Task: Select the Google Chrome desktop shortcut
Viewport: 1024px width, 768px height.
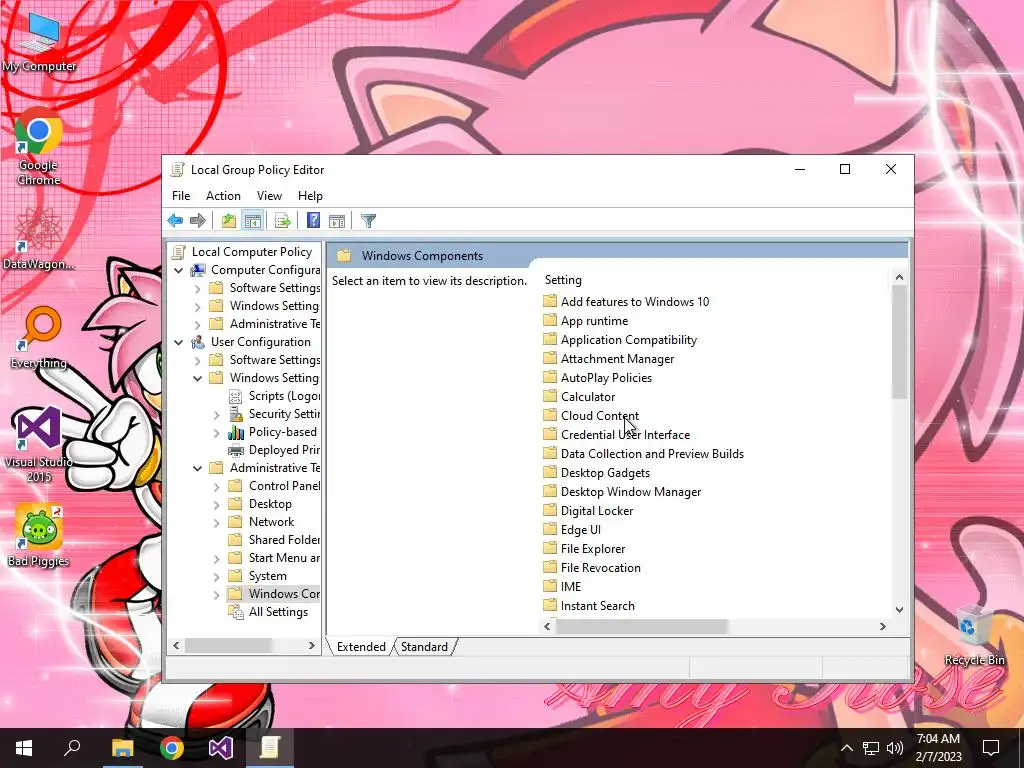Action: 39,147
